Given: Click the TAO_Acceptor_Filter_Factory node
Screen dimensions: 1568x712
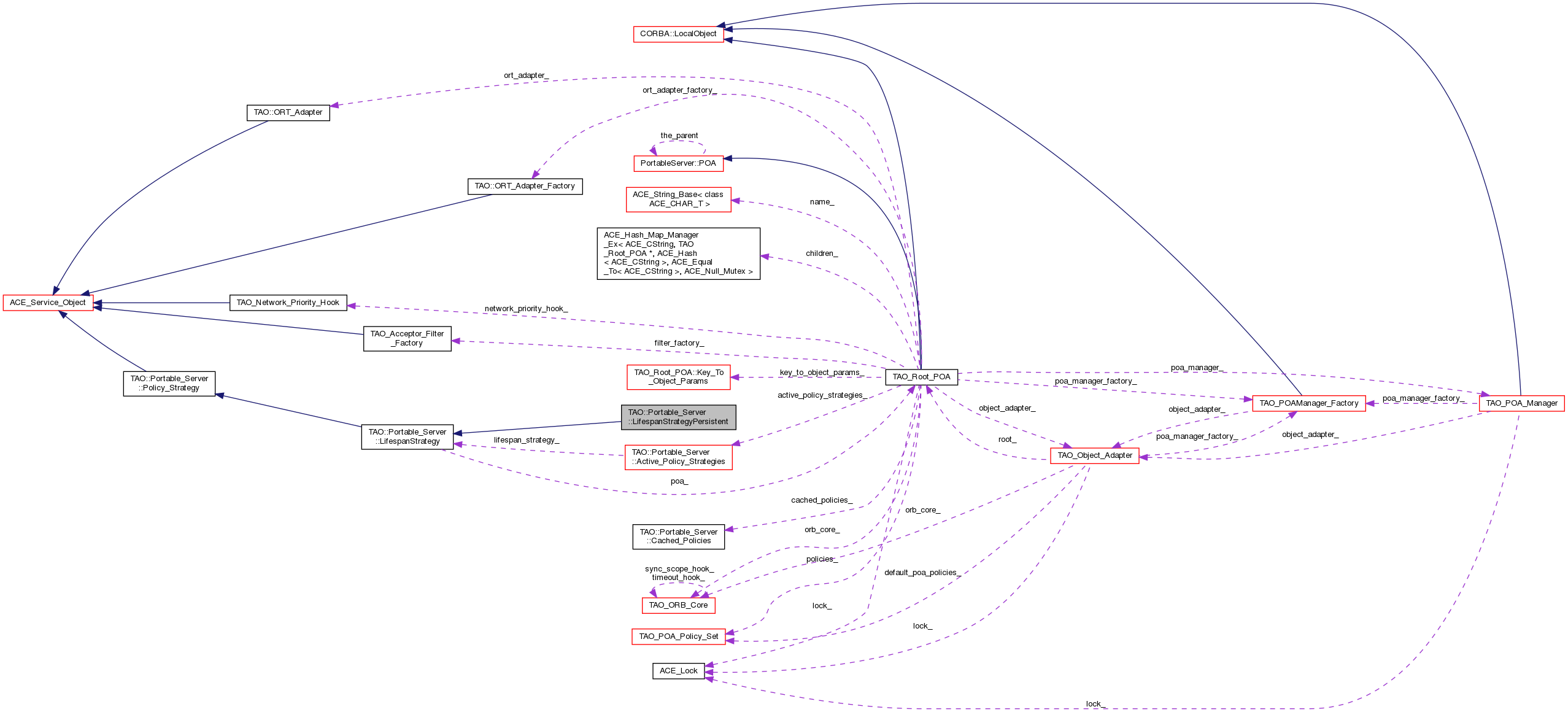Looking at the screenshot, I should [x=407, y=339].
